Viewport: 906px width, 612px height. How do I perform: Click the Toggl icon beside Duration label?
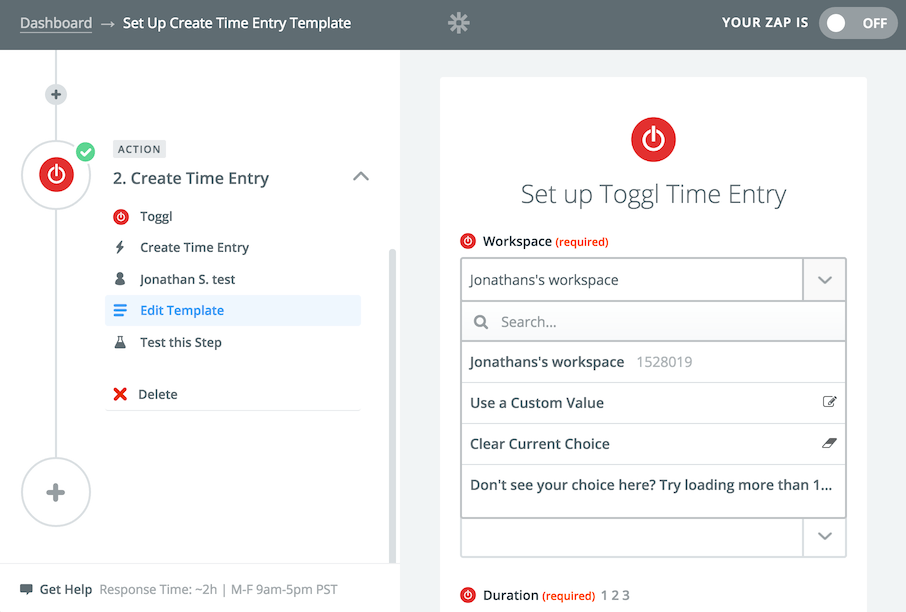(x=467, y=595)
